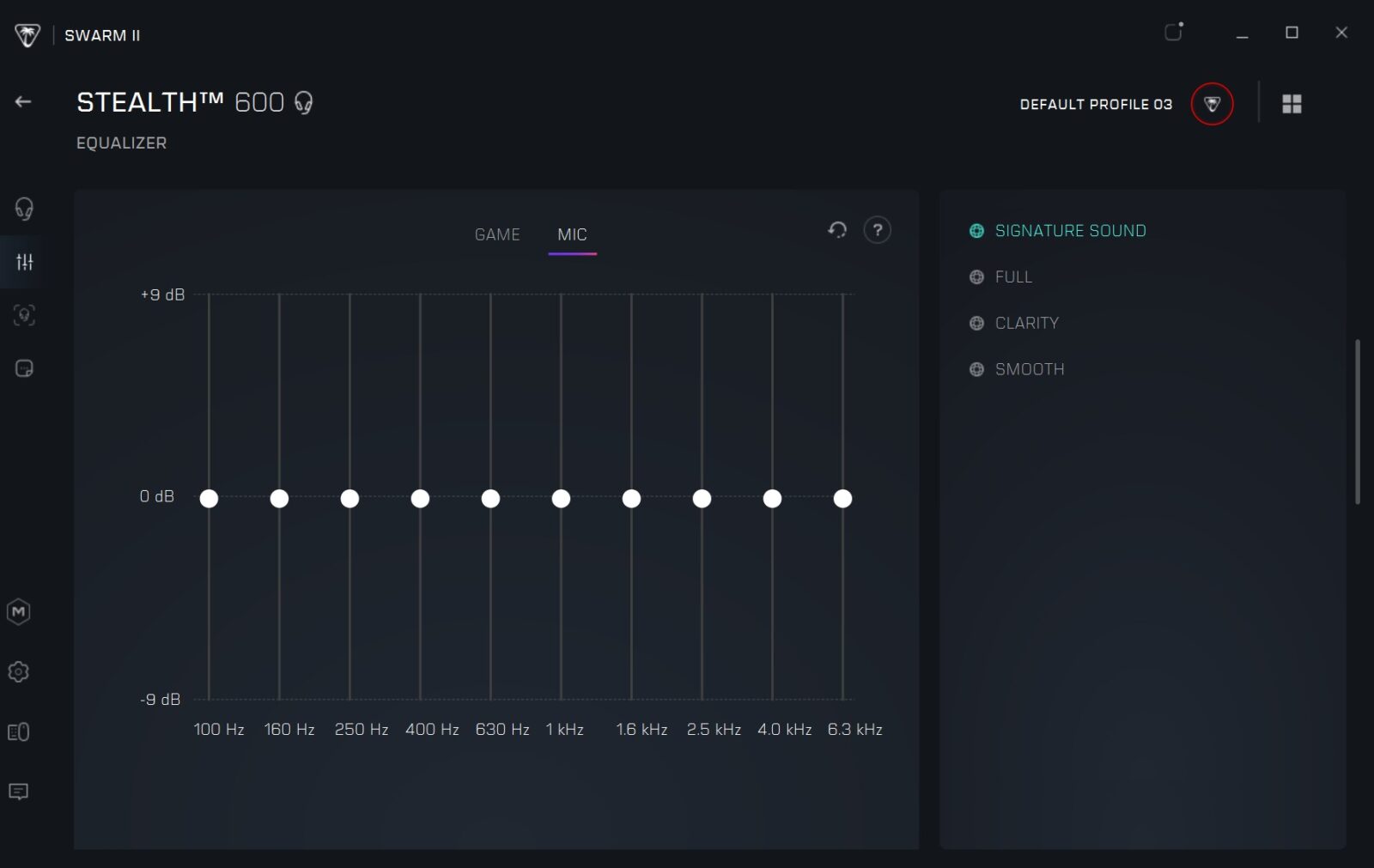The width and height of the screenshot is (1374, 868).
Task: Select the Full preset
Action: click(x=1012, y=277)
